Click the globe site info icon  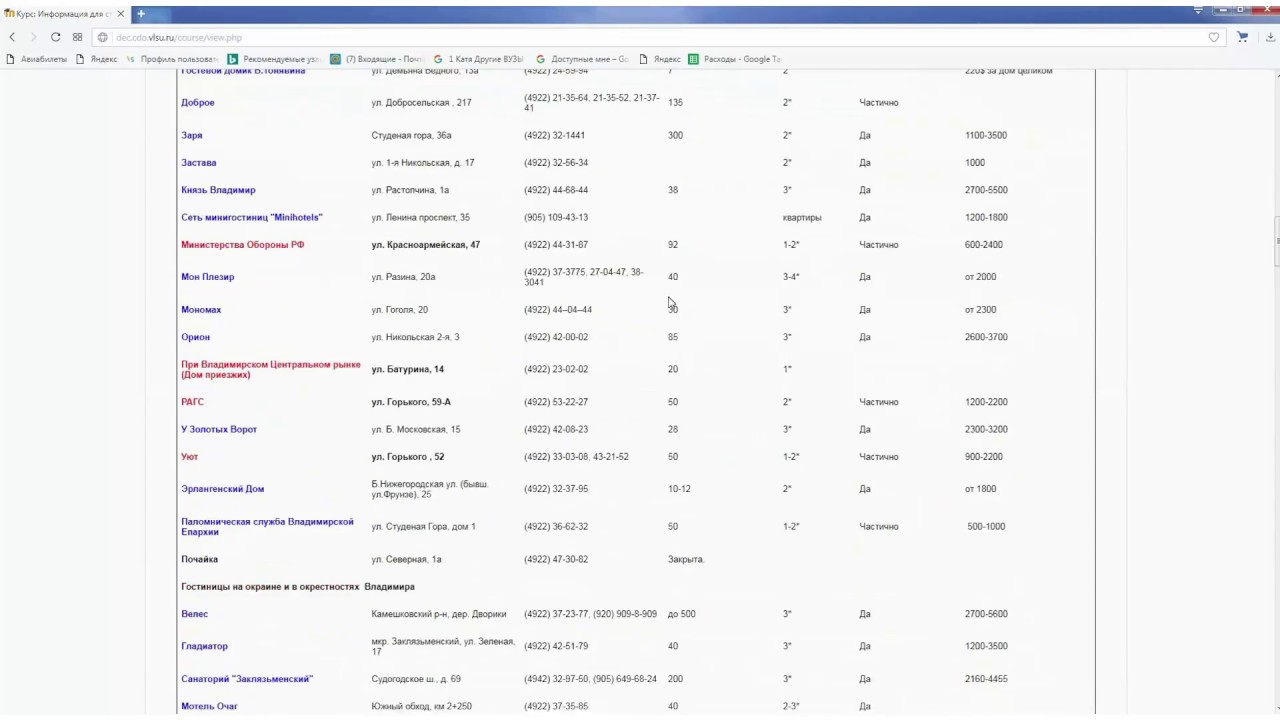pos(103,37)
